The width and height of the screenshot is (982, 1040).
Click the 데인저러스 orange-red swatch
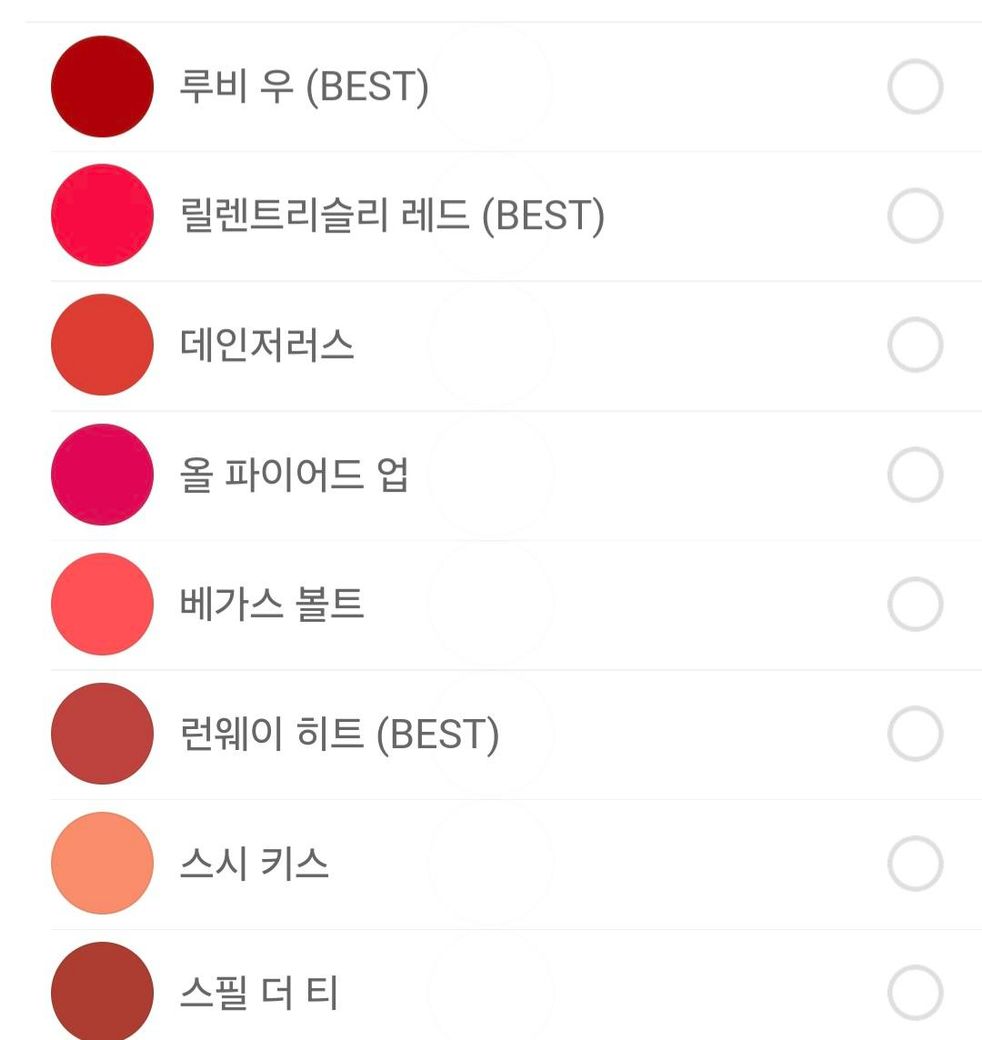pyautogui.click(x=102, y=346)
